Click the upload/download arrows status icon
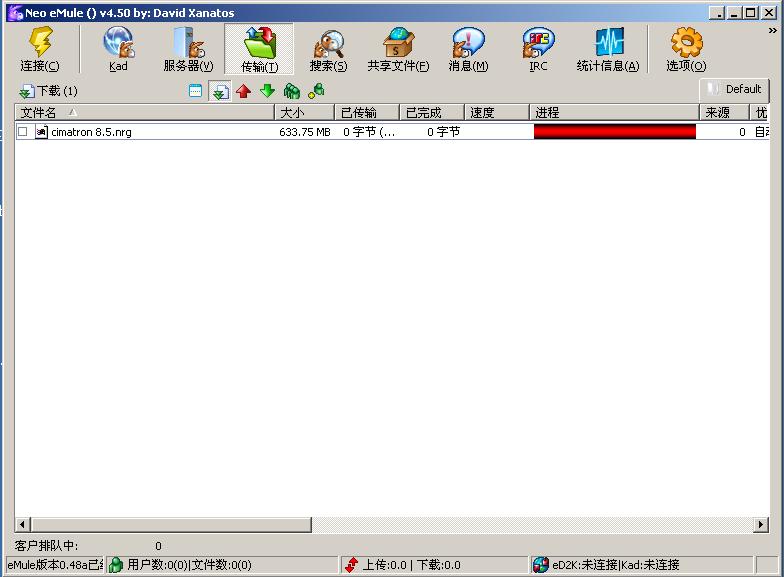This screenshot has width=784, height=577. click(x=352, y=565)
